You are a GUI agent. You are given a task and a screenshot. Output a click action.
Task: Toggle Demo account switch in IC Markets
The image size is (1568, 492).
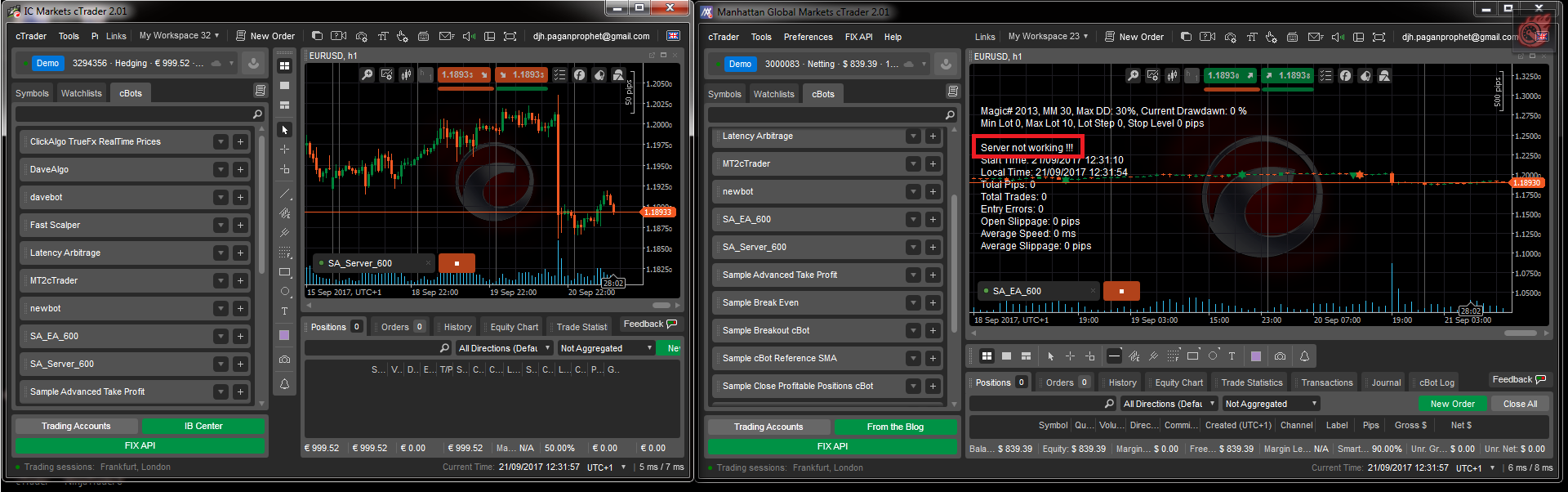pos(47,63)
